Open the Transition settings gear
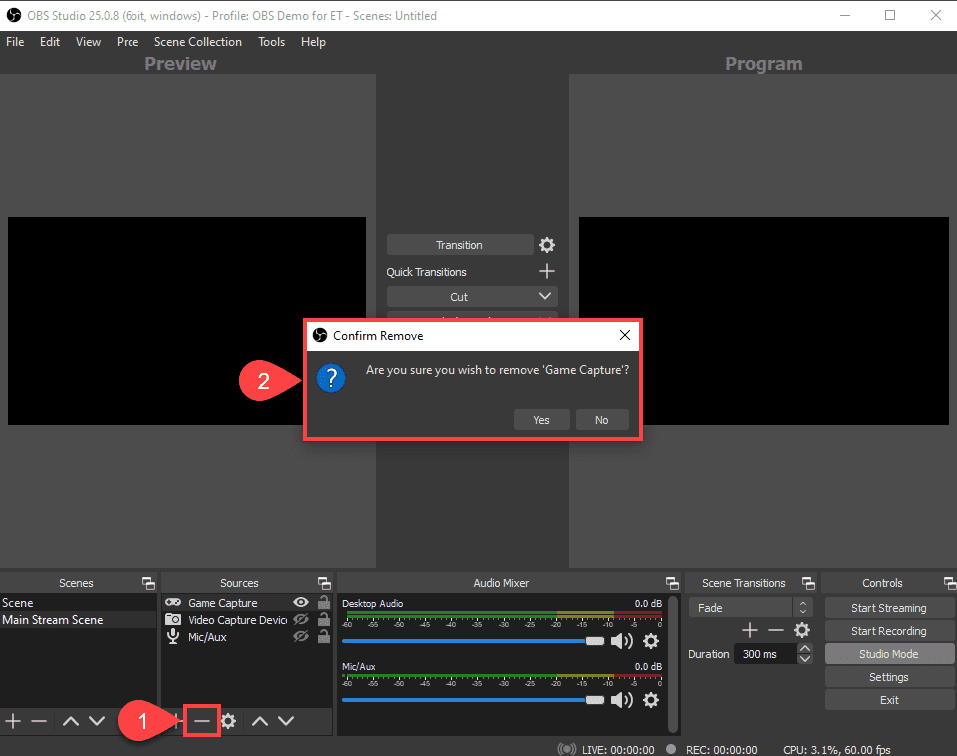This screenshot has width=957, height=756. pyautogui.click(x=546, y=244)
